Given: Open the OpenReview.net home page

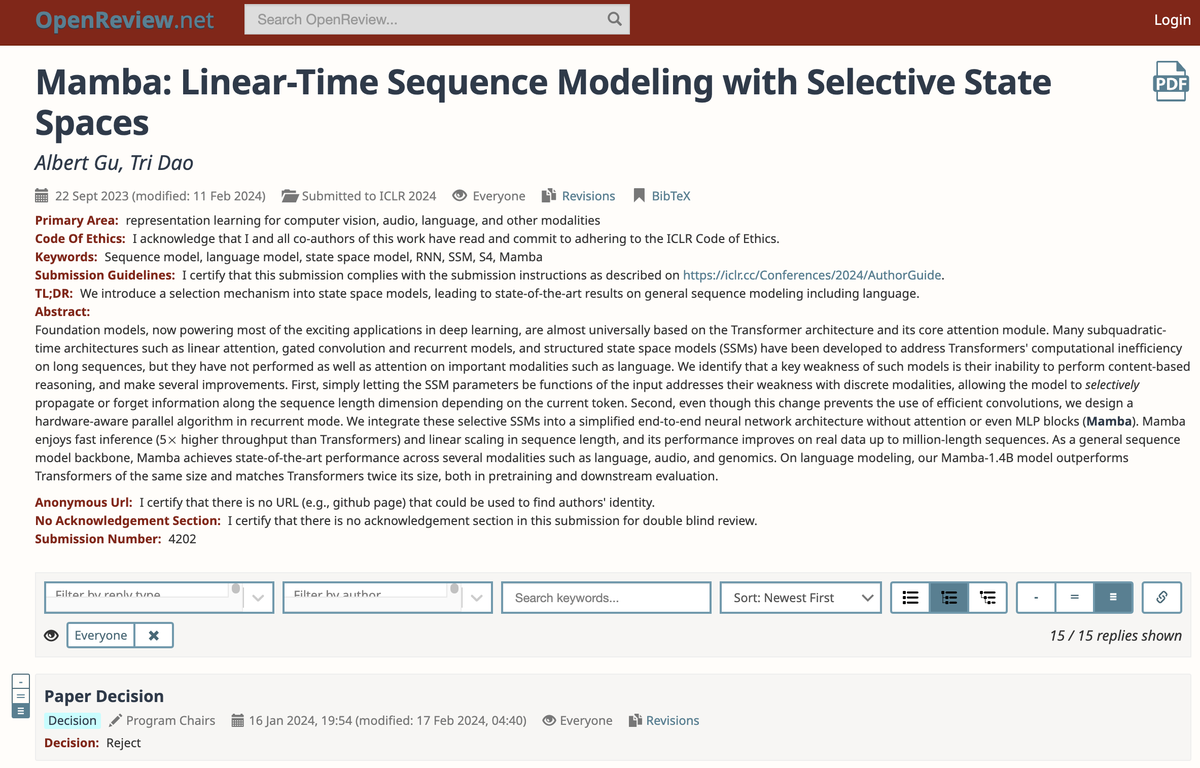Looking at the screenshot, I should (x=124, y=20).
